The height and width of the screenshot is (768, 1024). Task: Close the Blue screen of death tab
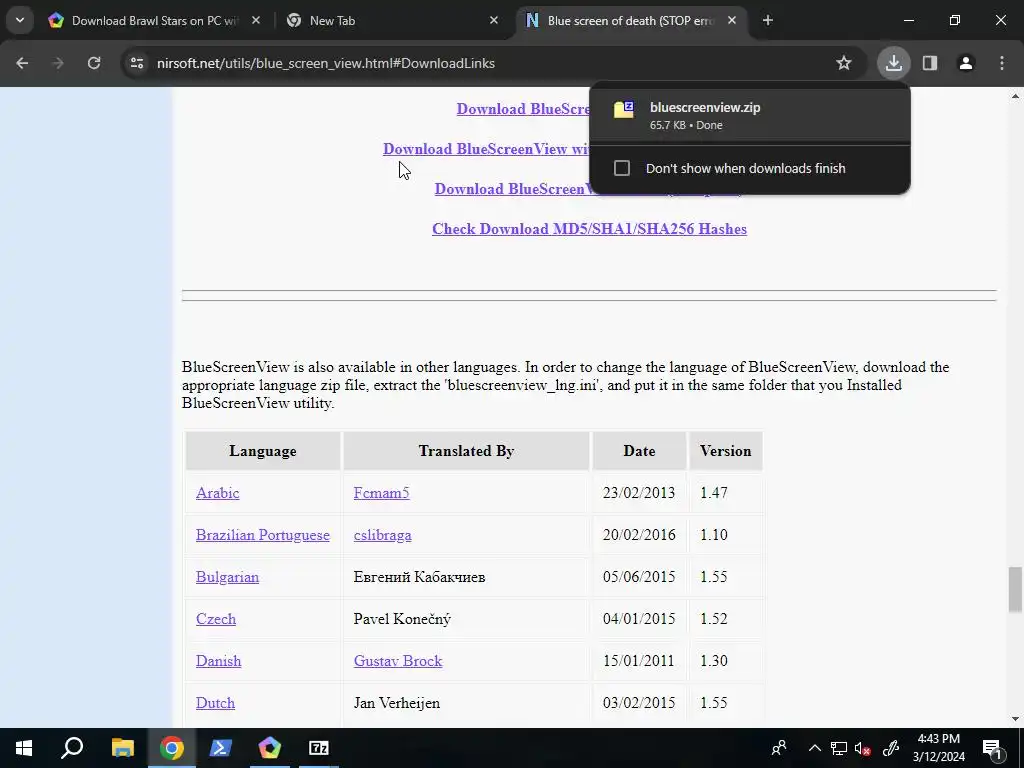(x=732, y=21)
